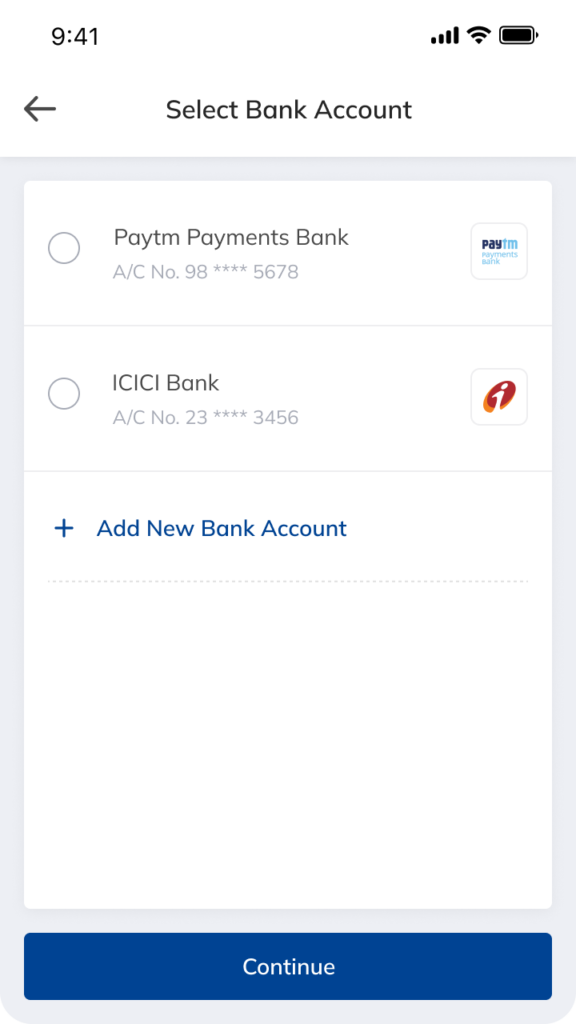Click the Wi-Fi status icon
The width and height of the screenshot is (576, 1024).
[x=479, y=34]
